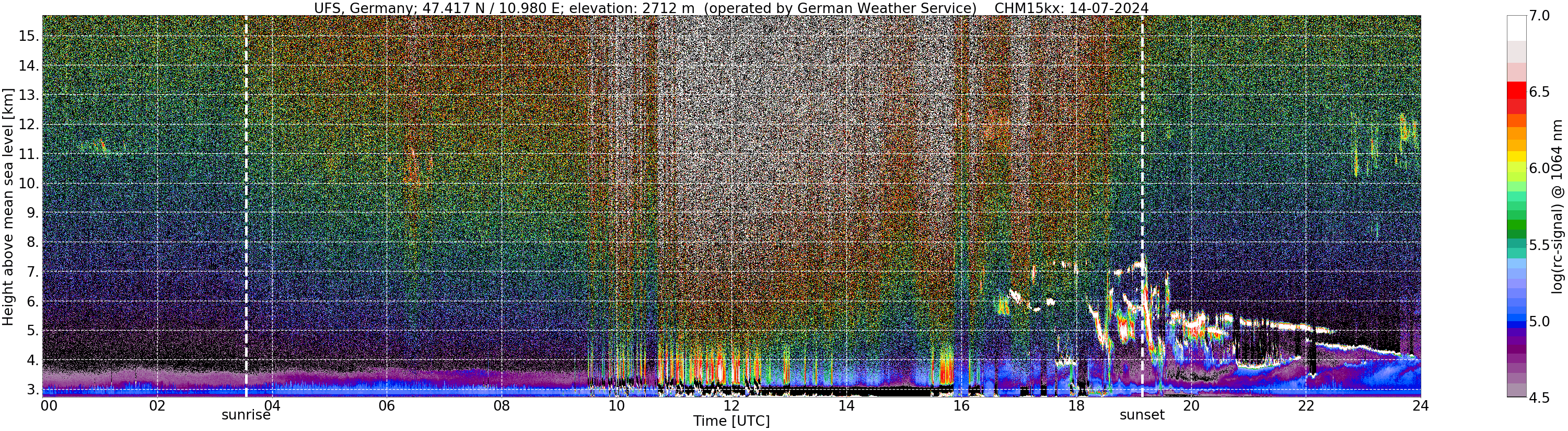Image resolution: width=1568 pixels, height=431 pixels.
Task: Click the white segment of the colorbar
Action: pyautogui.click(x=1516, y=28)
